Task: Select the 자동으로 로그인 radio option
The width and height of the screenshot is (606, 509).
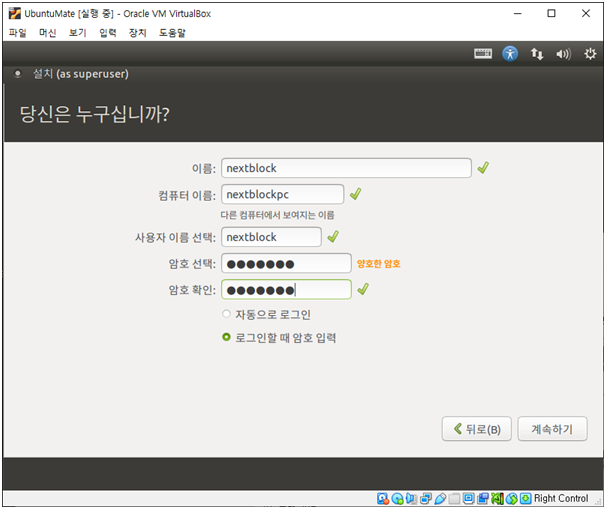Action: [x=226, y=314]
